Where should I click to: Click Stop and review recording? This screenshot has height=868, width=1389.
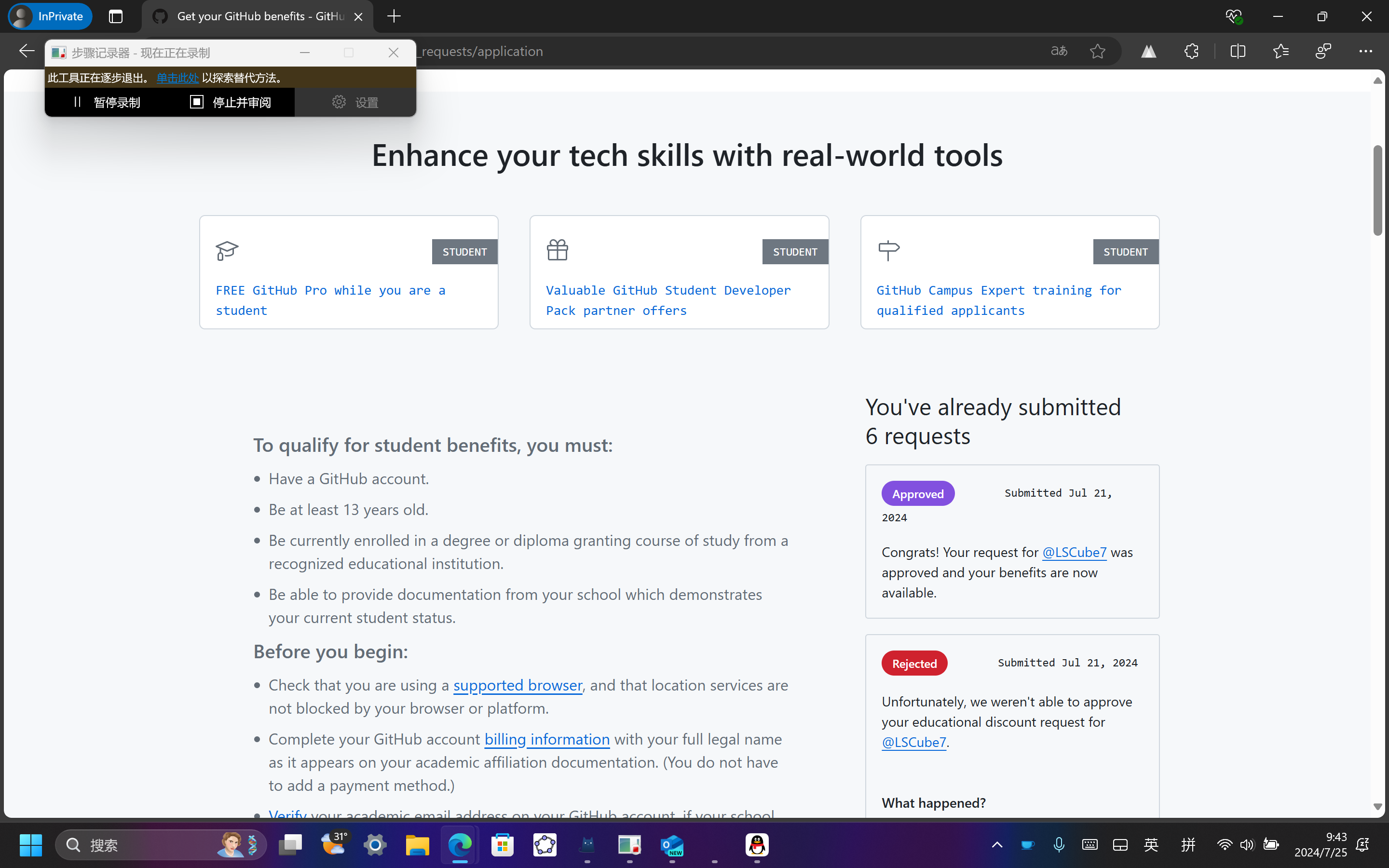tap(230, 102)
